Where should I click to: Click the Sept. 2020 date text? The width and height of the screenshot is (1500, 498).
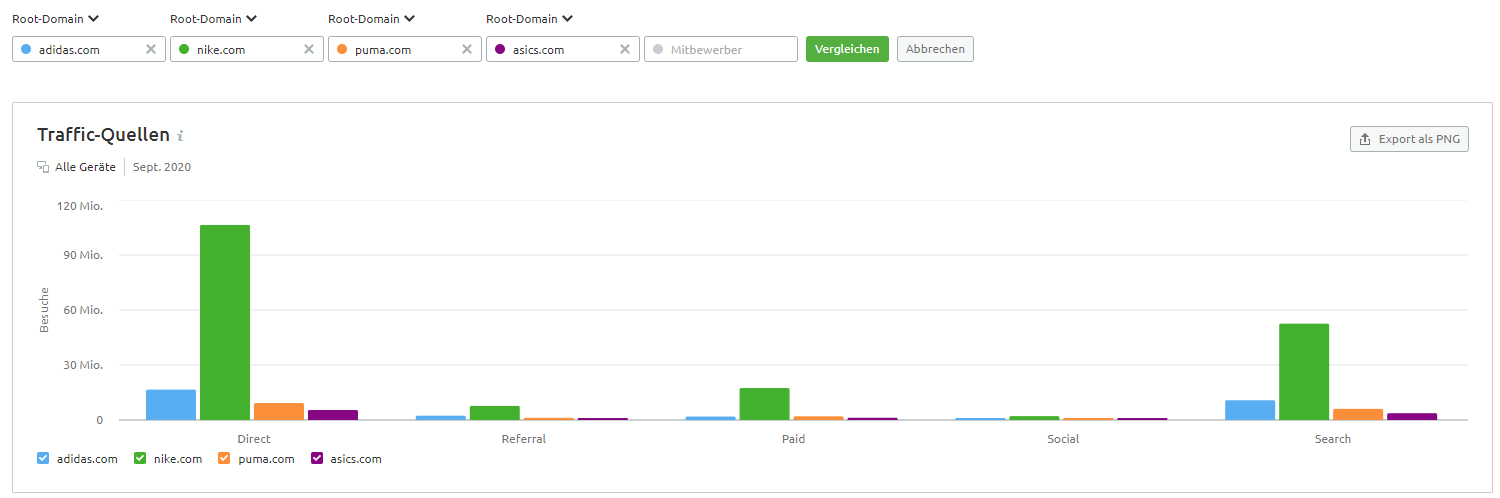click(162, 167)
